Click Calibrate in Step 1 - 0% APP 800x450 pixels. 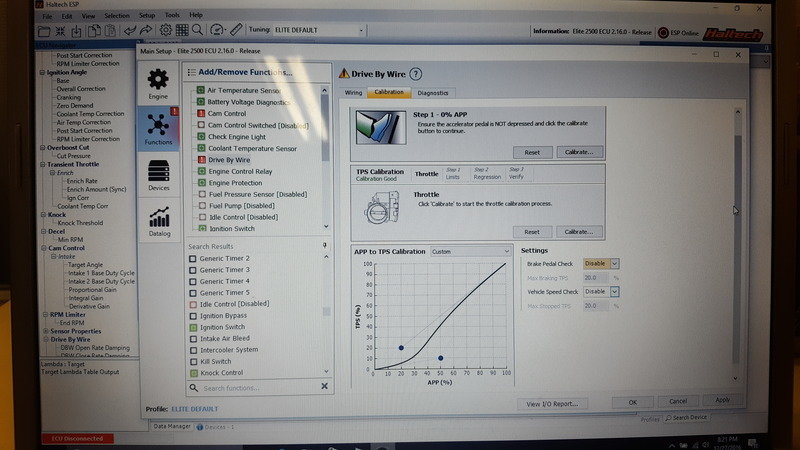click(x=579, y=152)
